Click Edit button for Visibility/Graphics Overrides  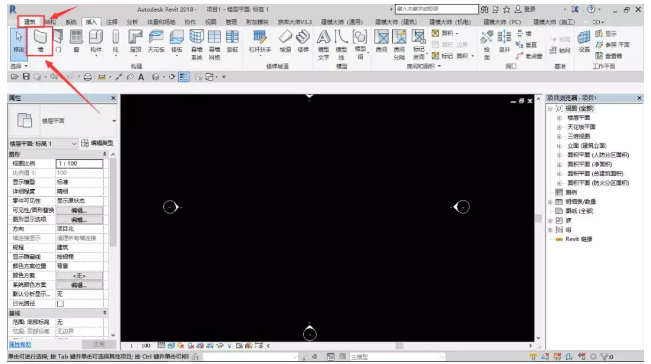pyautogui.click(x=79, y=210)
